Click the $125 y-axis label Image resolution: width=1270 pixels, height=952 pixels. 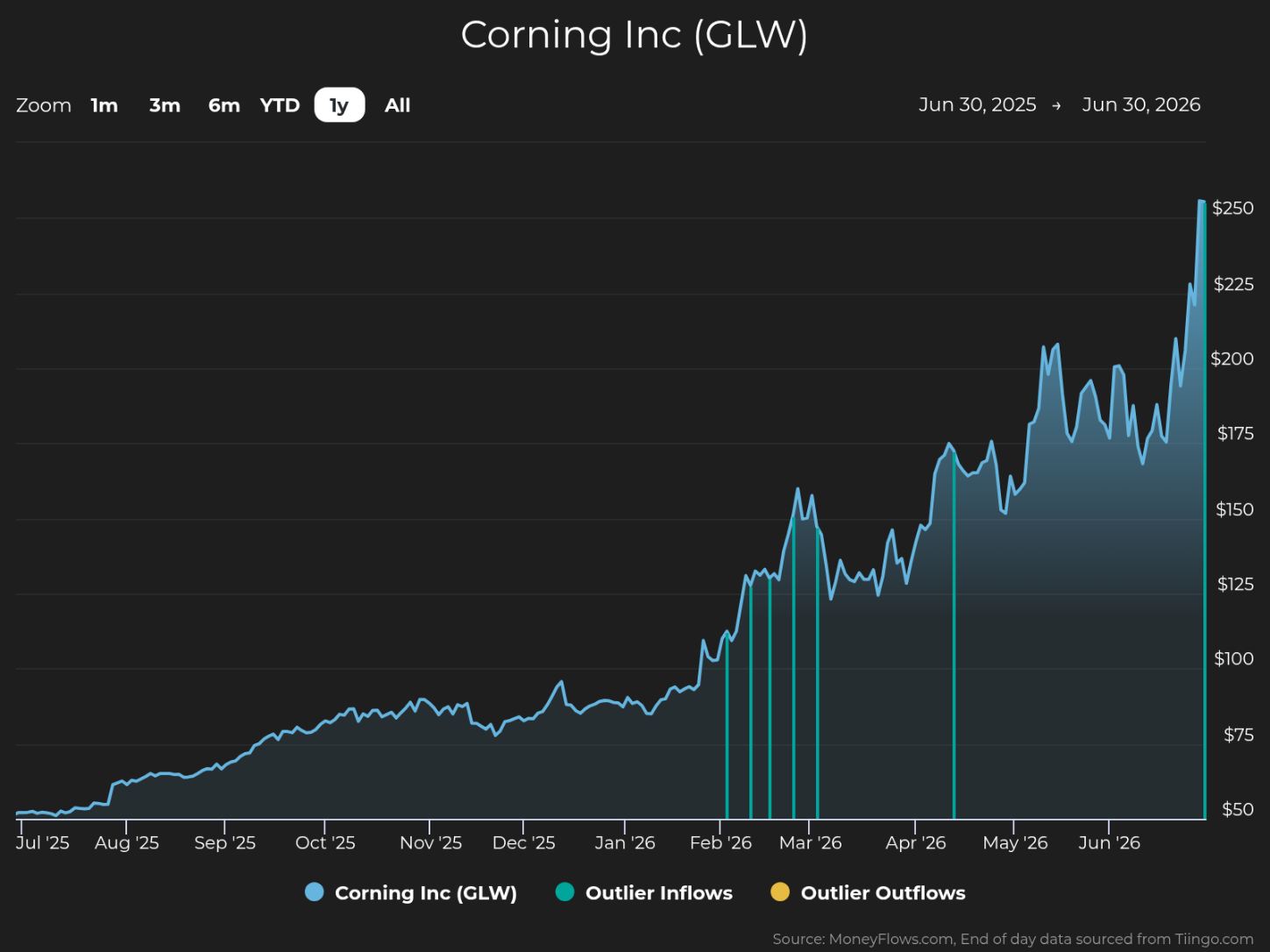click(x=1235, y=584)
